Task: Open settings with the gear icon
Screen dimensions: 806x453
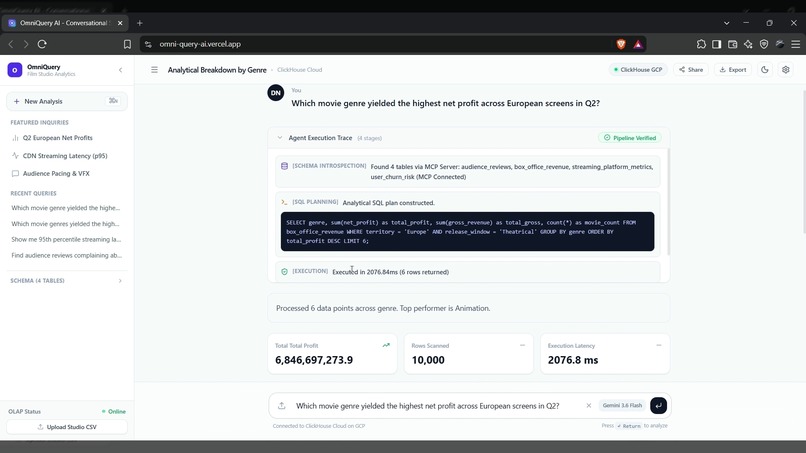Action: pyautogui.click(x=785, y=70)
